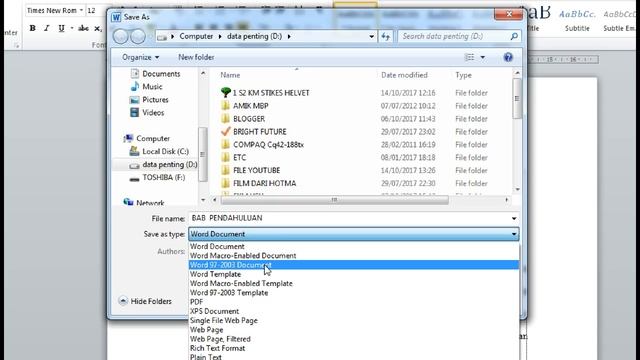Open the Organize dropdown menu

tap(140, 57)
